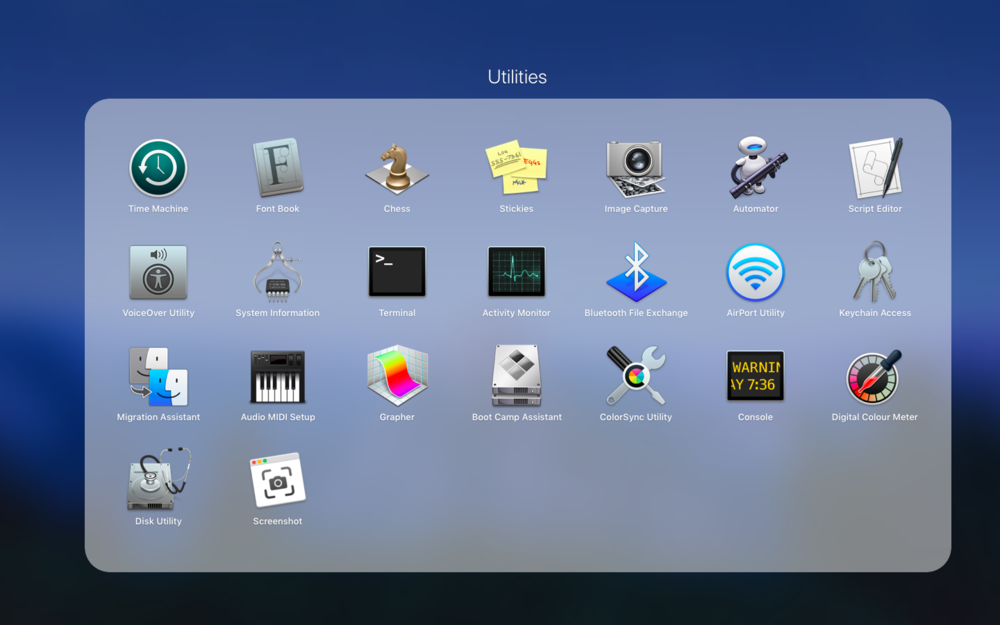Click the "System Information" label text
1000x625 pixels.
(277, 312)
